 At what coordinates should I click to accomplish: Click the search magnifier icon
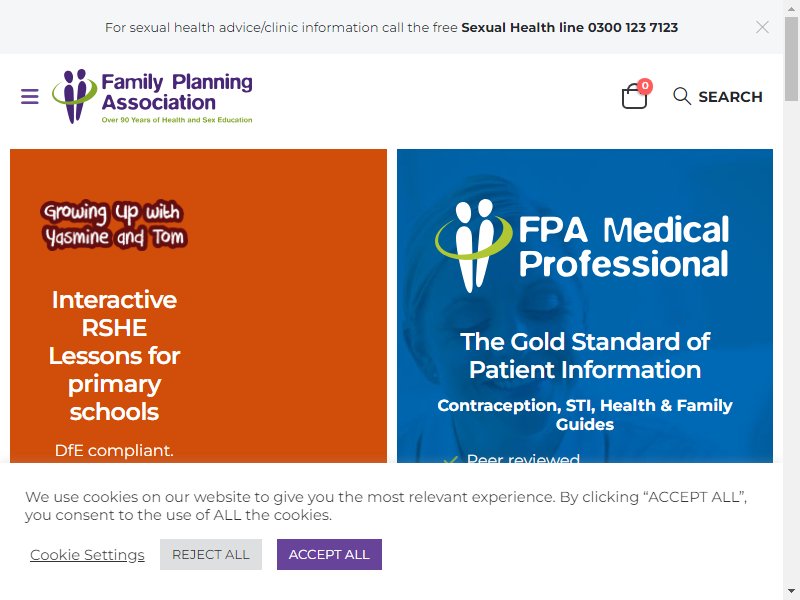[x=682, y=96]
